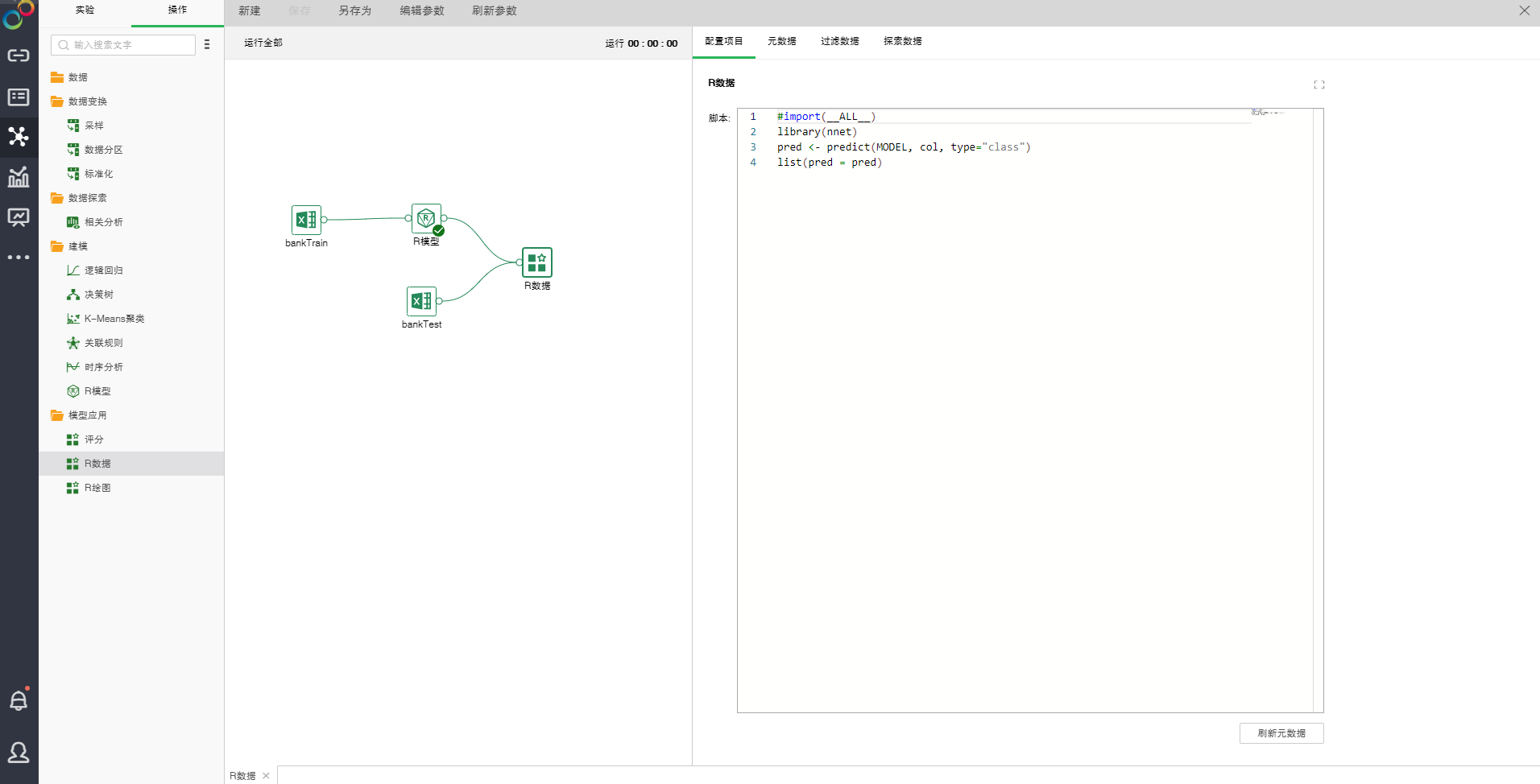Open the notifications bell in sidebar

coord(19,700)
